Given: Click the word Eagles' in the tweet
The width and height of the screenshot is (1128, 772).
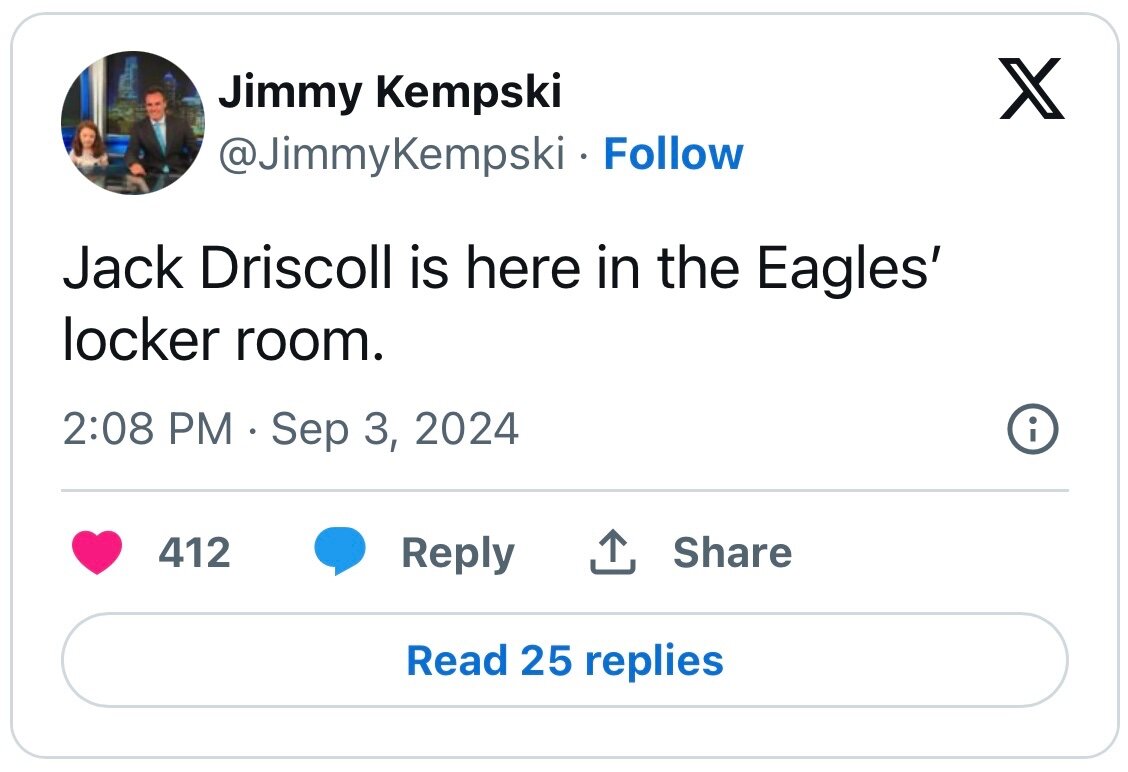Looking at the screenshot, I should pos(842,271).
